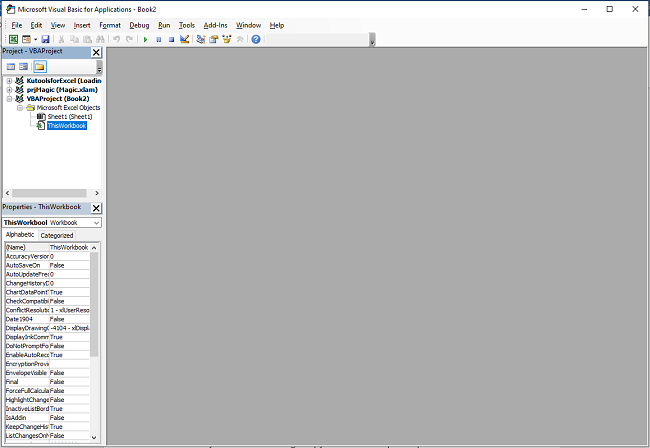Toggle Folders view in Project panel
Screen dimensions: 650x448
(39, 66)
